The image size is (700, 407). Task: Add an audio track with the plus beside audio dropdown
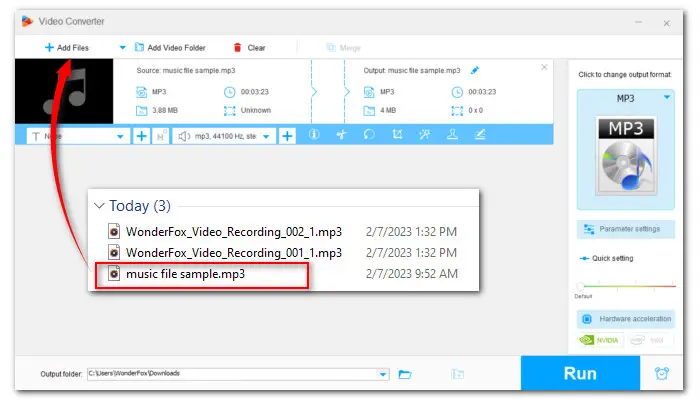[x=287, y=136]
